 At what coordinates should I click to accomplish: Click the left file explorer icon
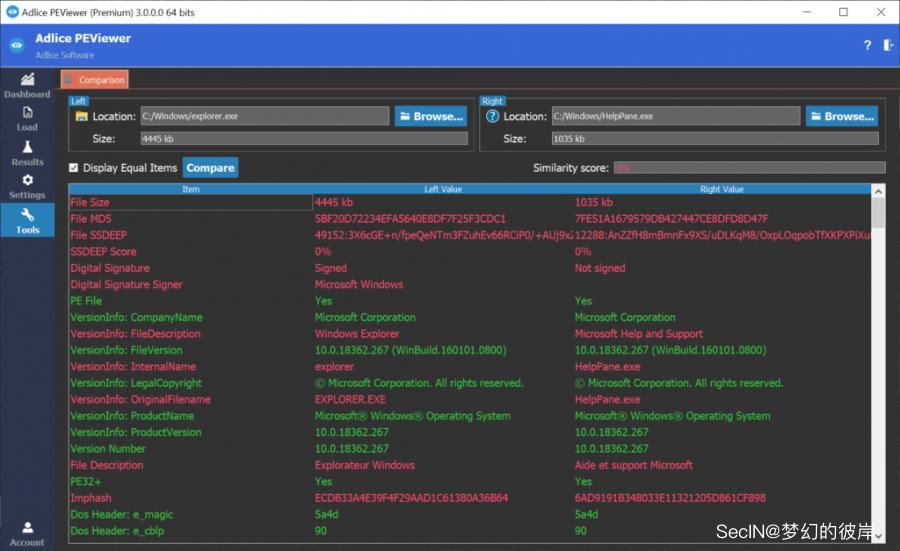point(81,117)
